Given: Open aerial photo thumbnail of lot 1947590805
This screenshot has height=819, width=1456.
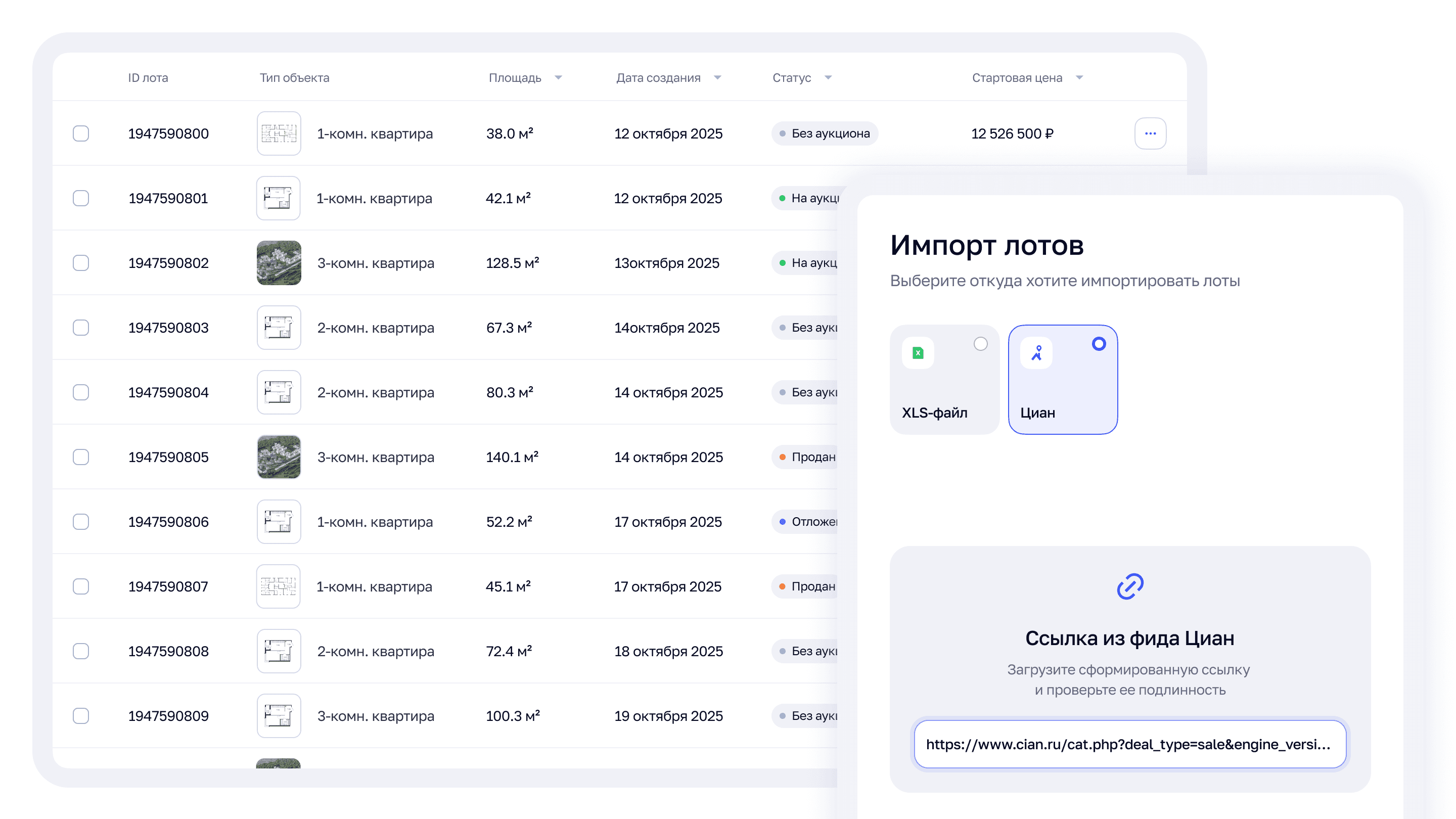Looking at the screenshot, I should point(279,457).
